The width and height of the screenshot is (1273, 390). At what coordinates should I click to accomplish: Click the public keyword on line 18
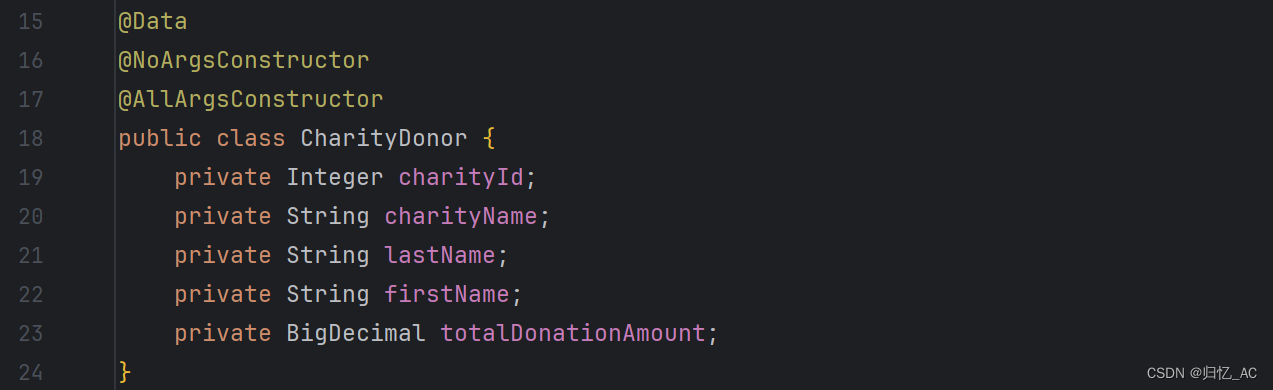pyautogui.click(x=160, y=139)
